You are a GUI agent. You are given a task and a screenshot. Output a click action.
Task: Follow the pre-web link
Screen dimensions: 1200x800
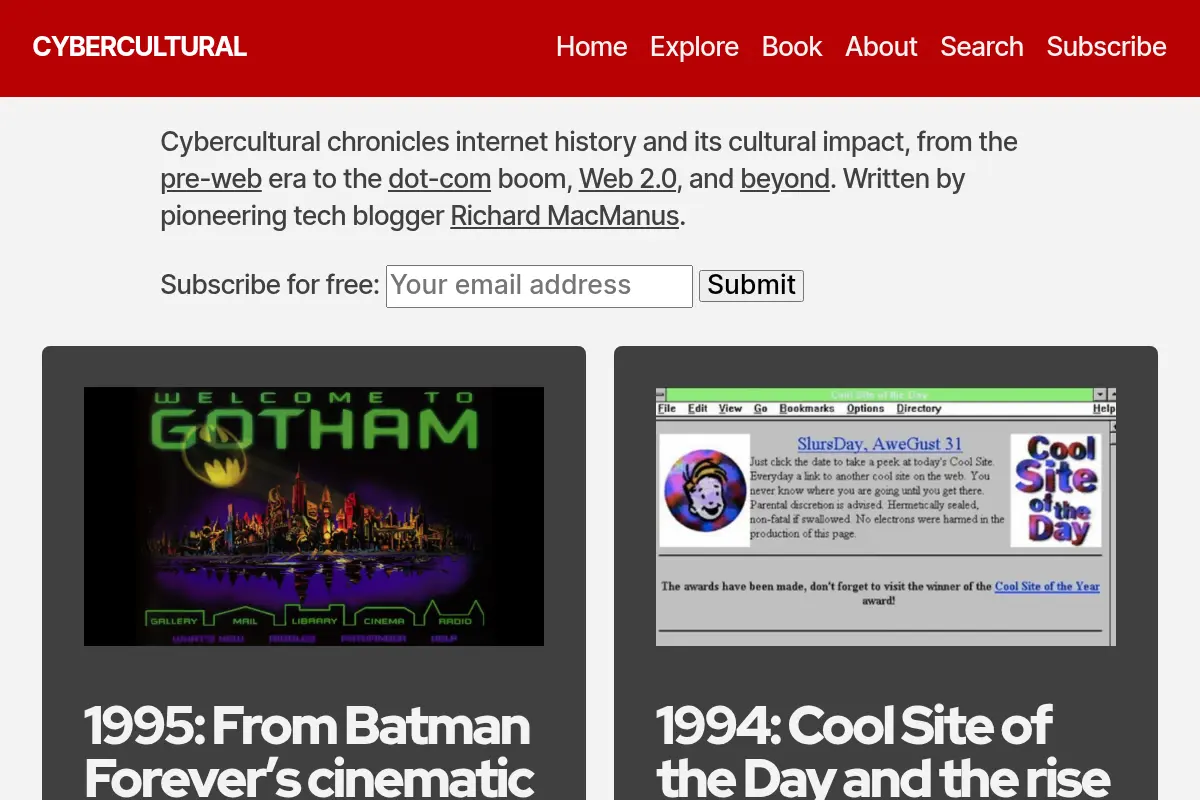coord(211,179)
